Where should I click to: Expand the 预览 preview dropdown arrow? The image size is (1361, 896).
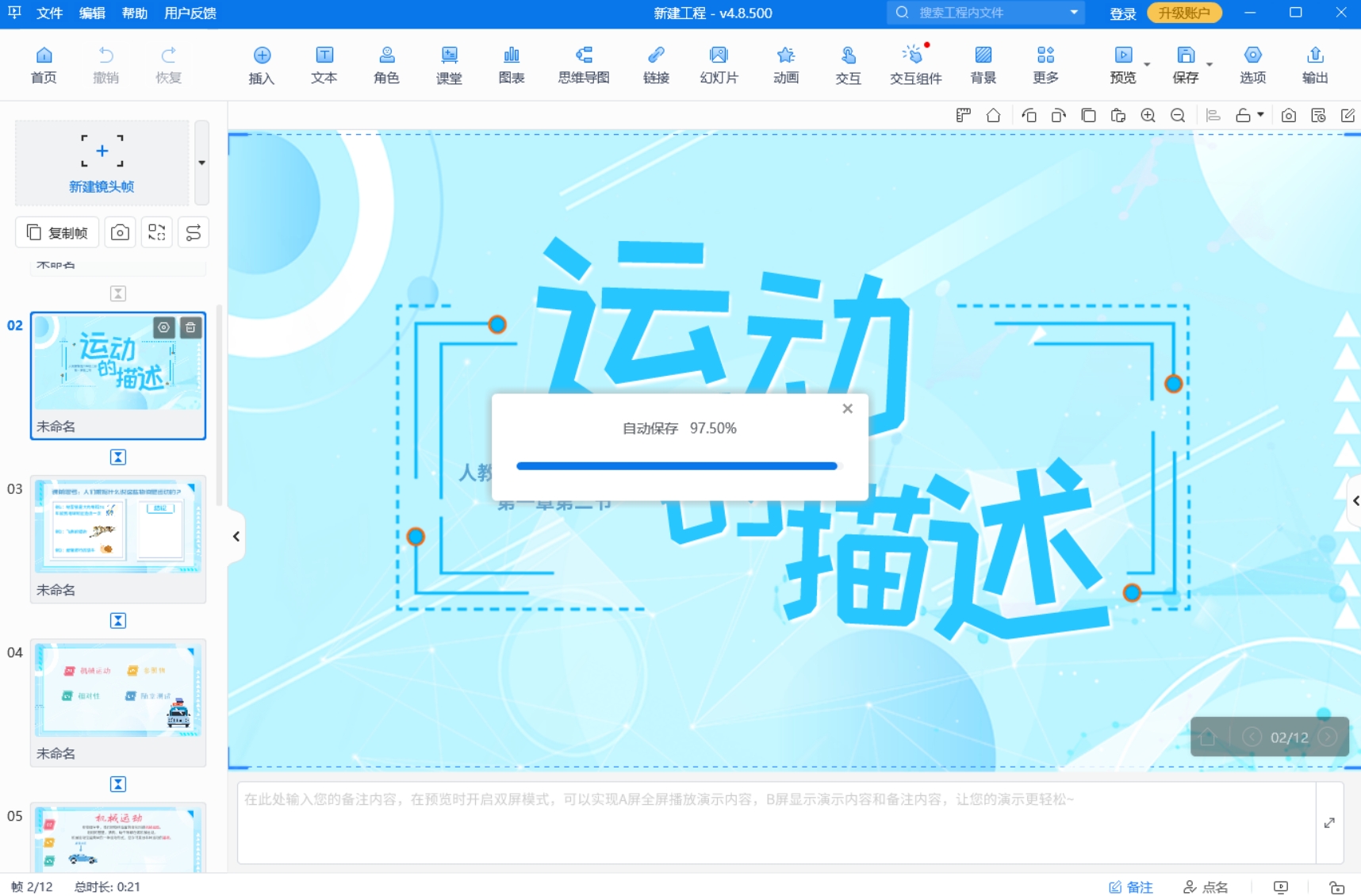[1147, 64]
